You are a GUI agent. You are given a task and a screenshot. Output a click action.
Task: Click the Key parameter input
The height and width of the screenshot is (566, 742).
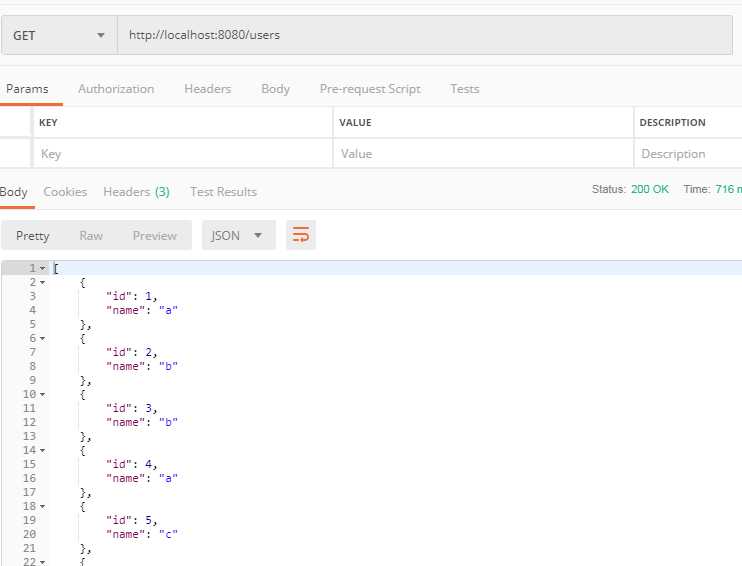(x=183, y=154)
